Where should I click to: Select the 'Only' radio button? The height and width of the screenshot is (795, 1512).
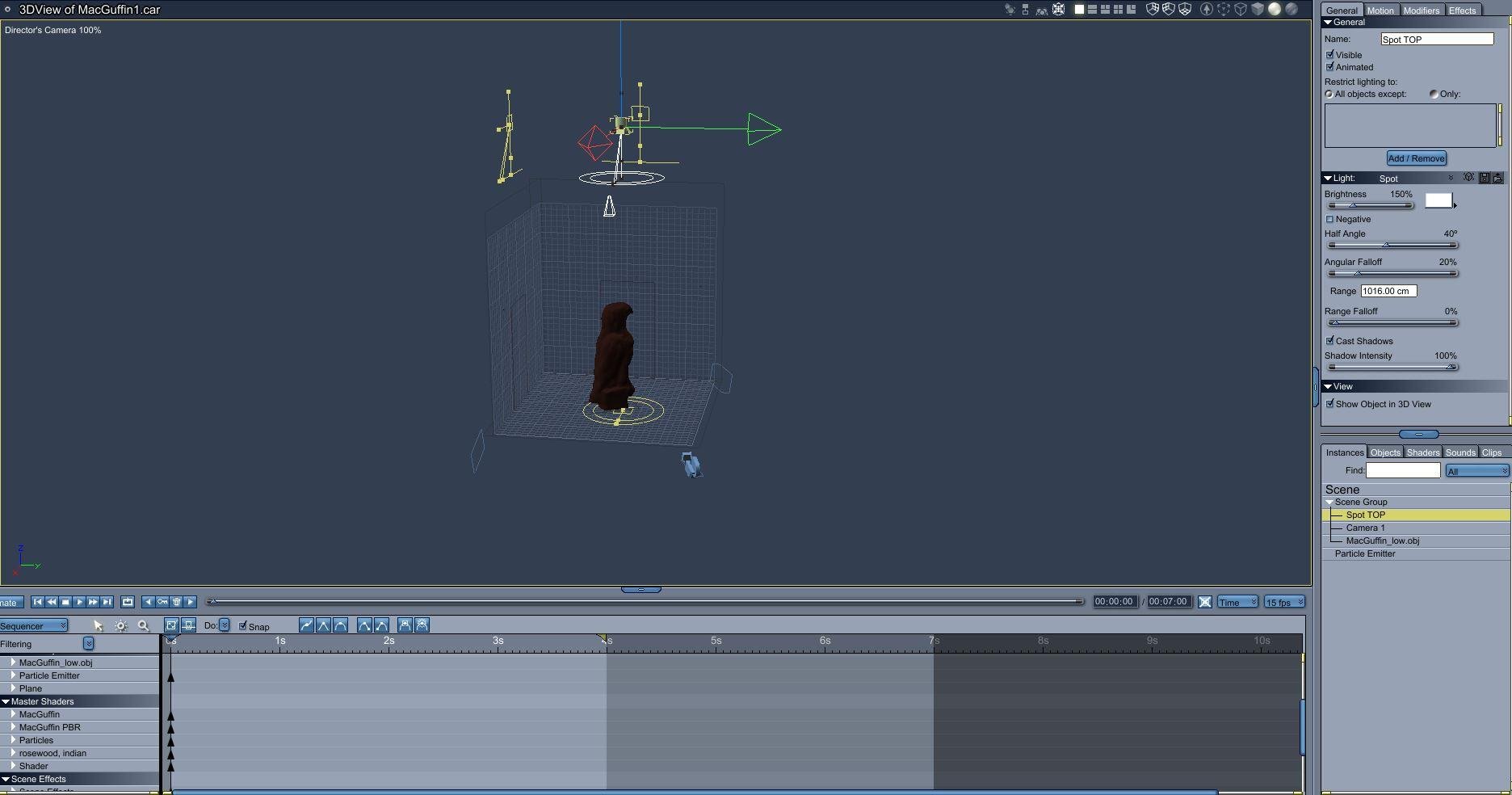click(x=1434, y=95)
